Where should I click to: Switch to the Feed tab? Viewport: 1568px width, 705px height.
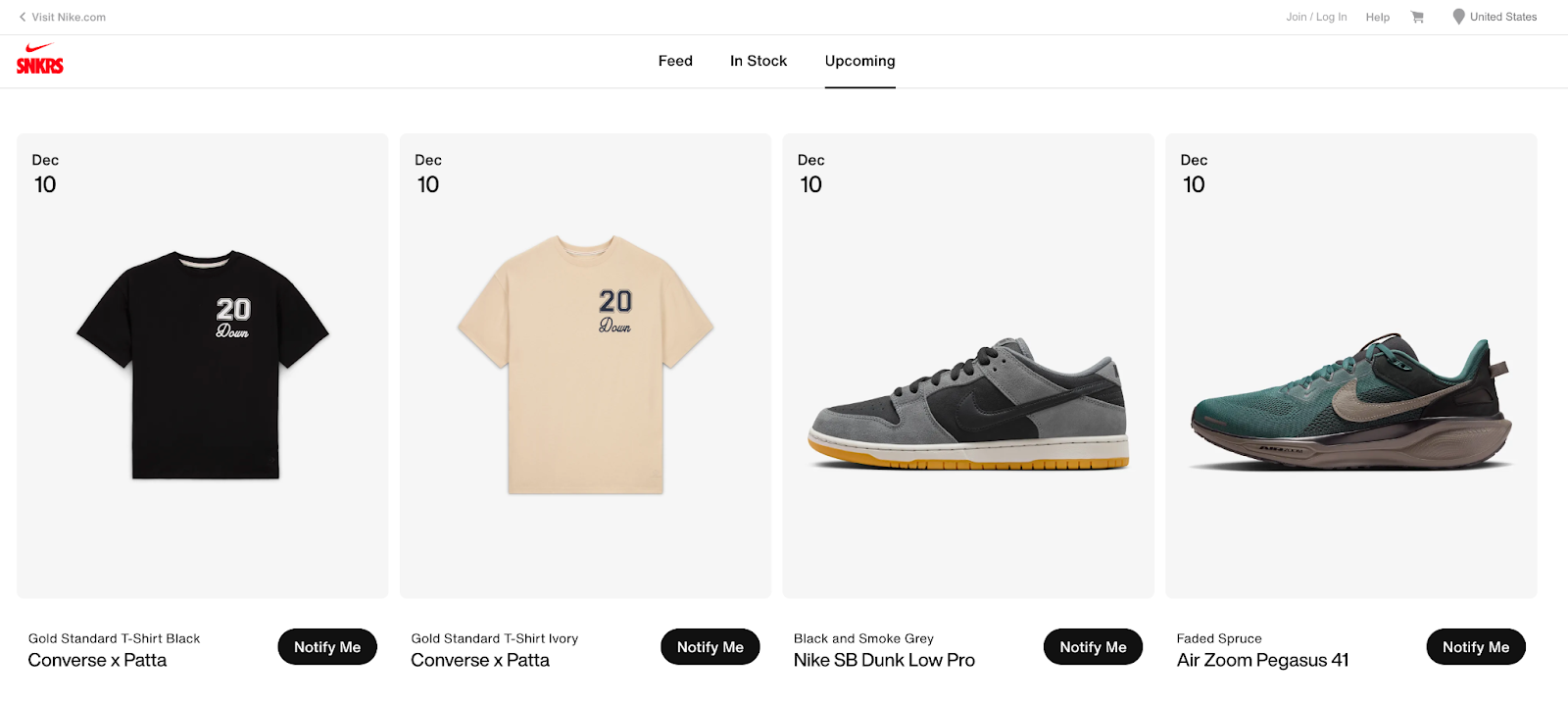(674, 61)
